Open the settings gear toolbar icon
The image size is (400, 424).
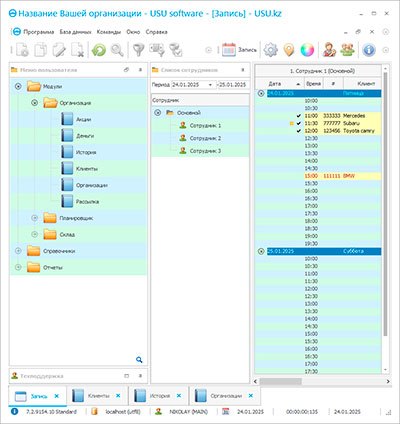[x=270, y=50]
